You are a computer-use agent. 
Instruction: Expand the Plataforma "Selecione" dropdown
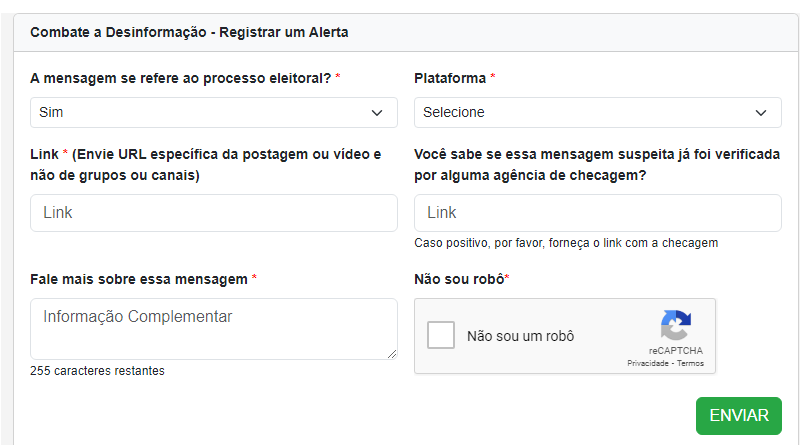[597, 113]
